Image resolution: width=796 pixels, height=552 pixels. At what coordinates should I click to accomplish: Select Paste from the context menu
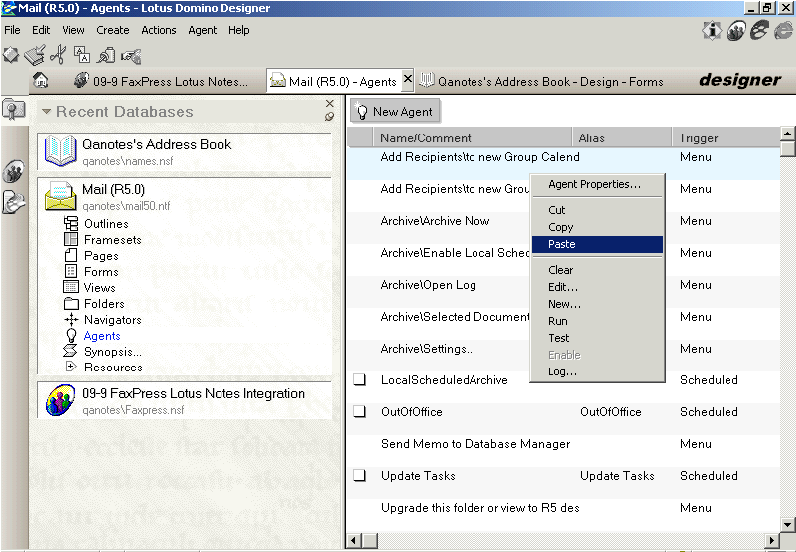pyautogui.click(x=596, y=244)
